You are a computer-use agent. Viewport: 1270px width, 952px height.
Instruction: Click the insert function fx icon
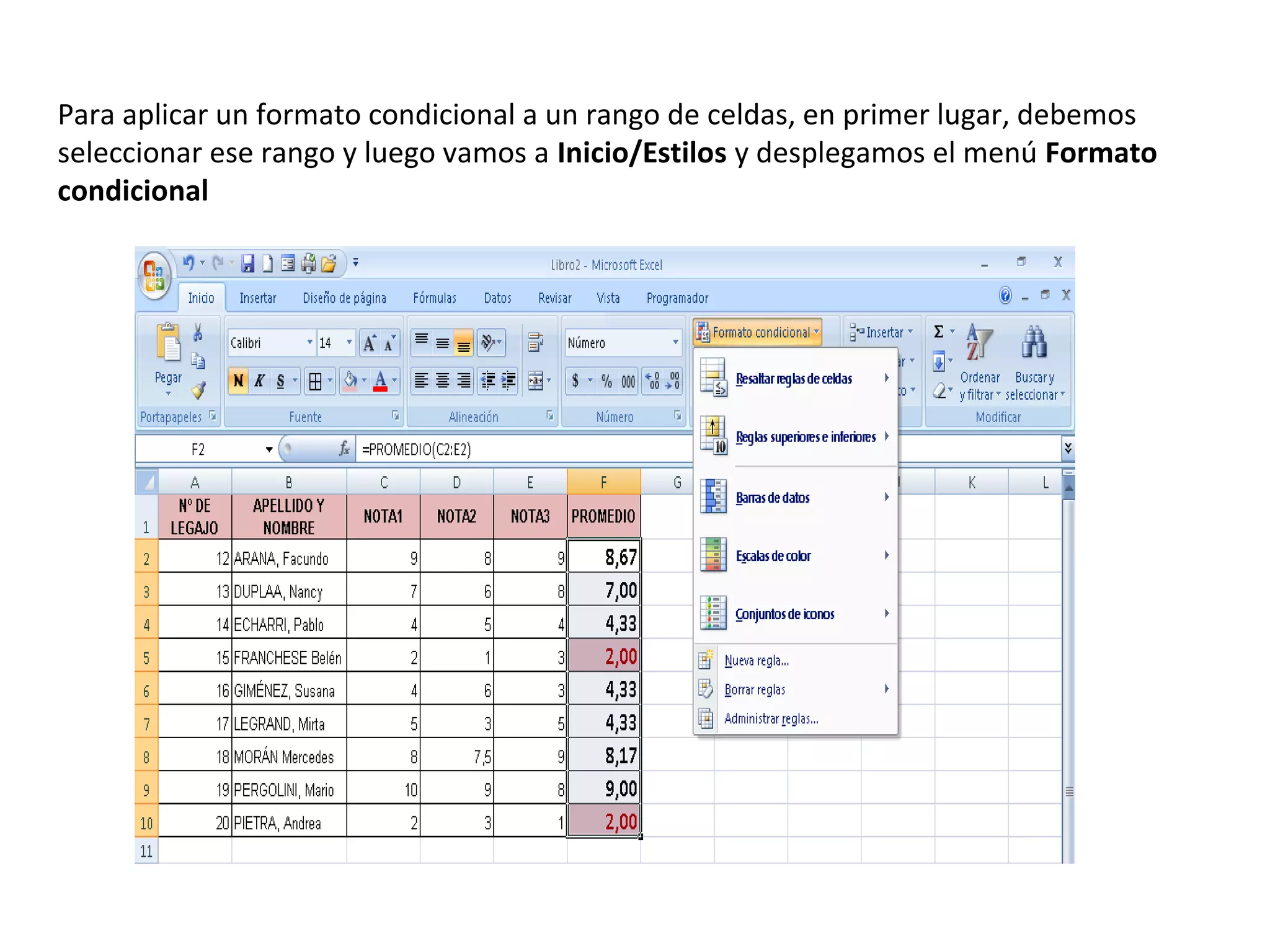coord(344,449)
